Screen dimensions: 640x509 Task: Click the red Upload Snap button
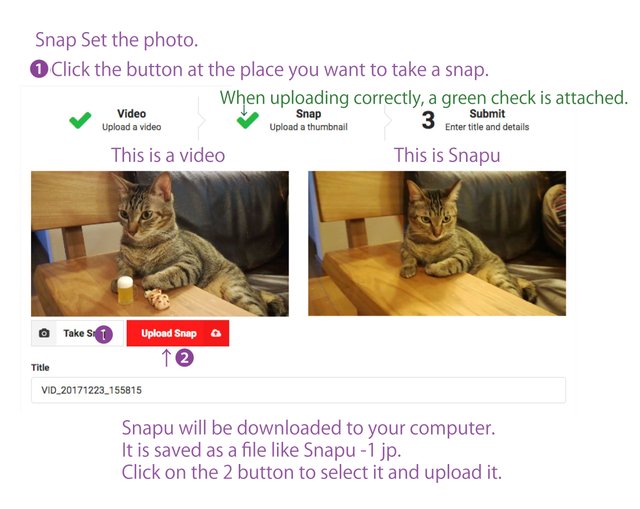178,333
